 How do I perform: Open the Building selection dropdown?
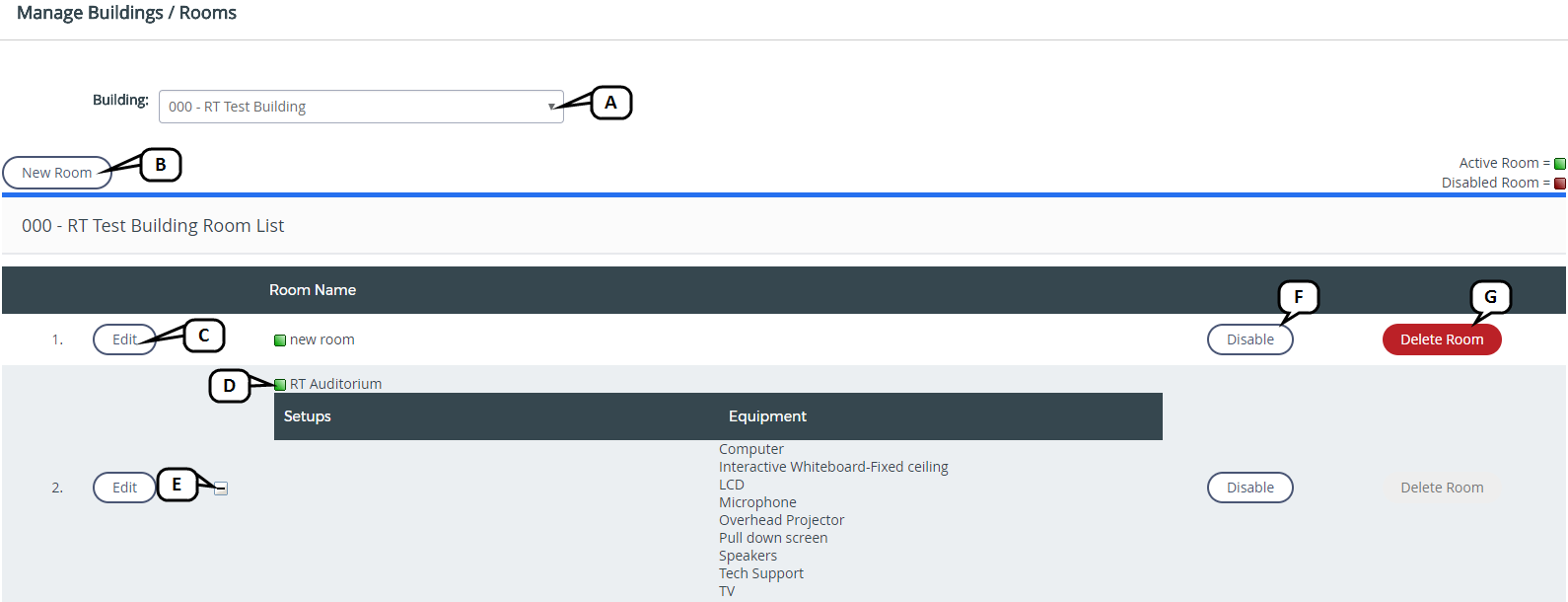tap(360, 107)
